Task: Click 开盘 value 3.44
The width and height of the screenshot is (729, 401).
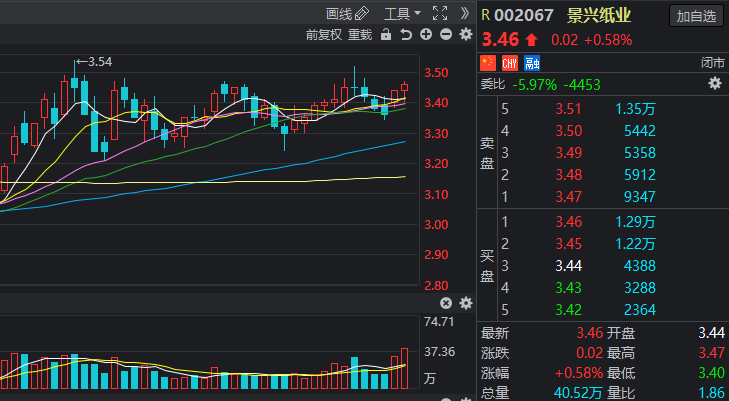Action: (x=712, y=333)
